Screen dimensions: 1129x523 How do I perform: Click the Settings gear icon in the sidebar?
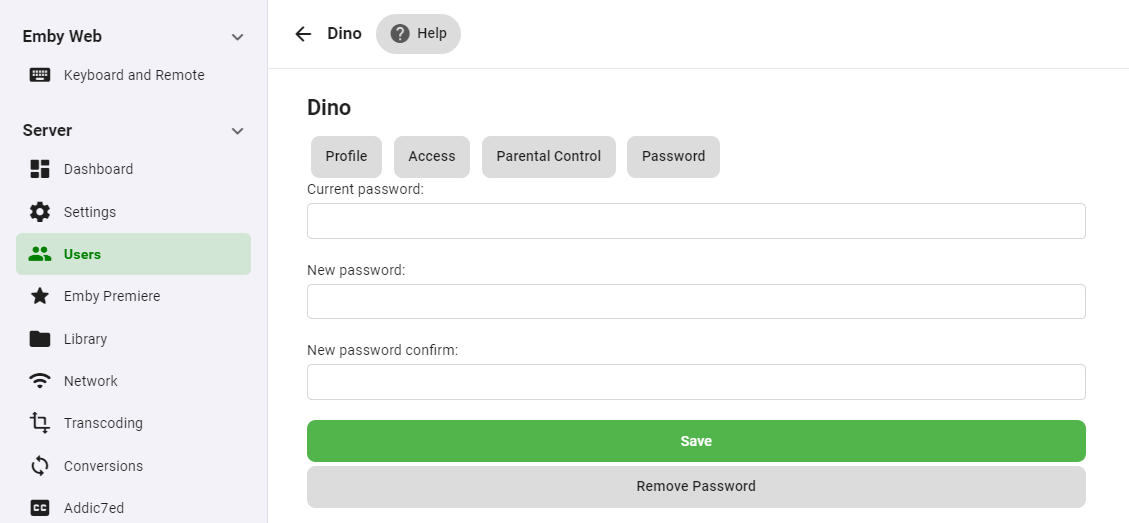[x=40, y=212]
